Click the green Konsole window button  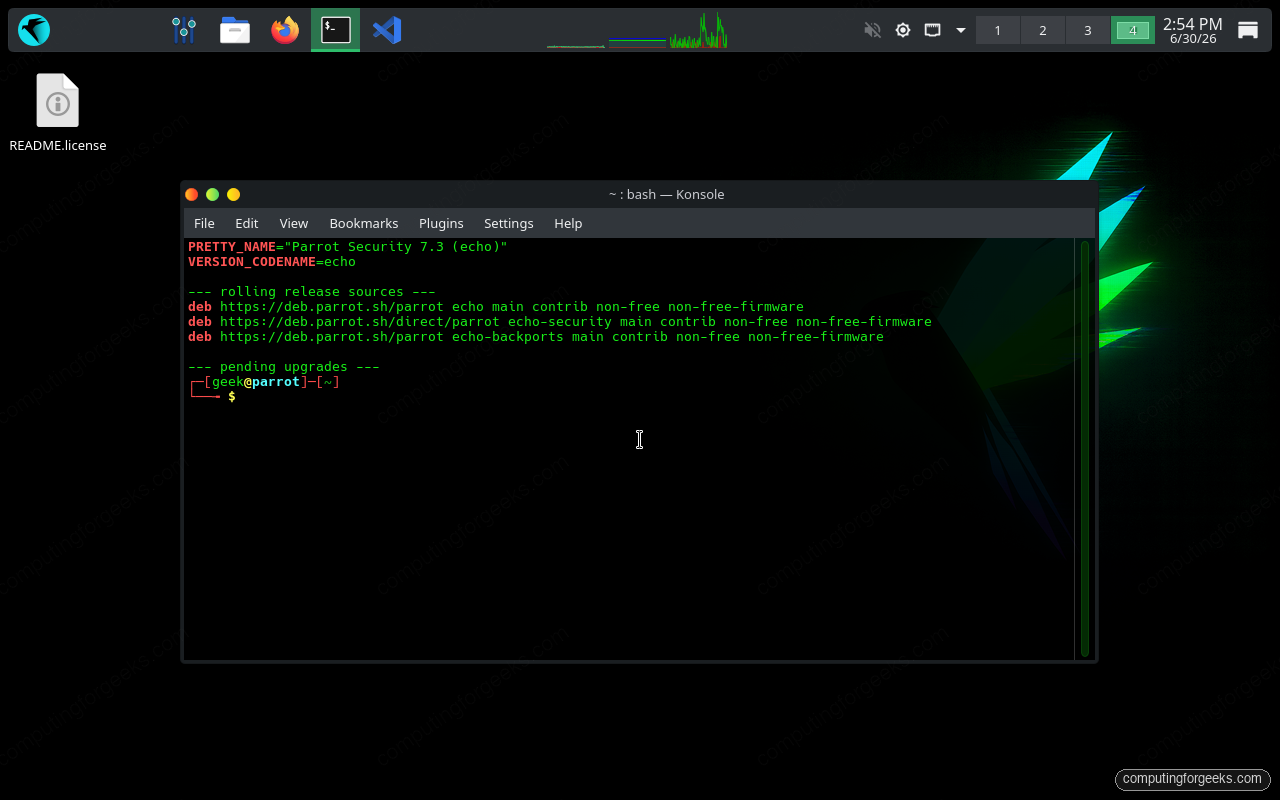pos(212,194)
